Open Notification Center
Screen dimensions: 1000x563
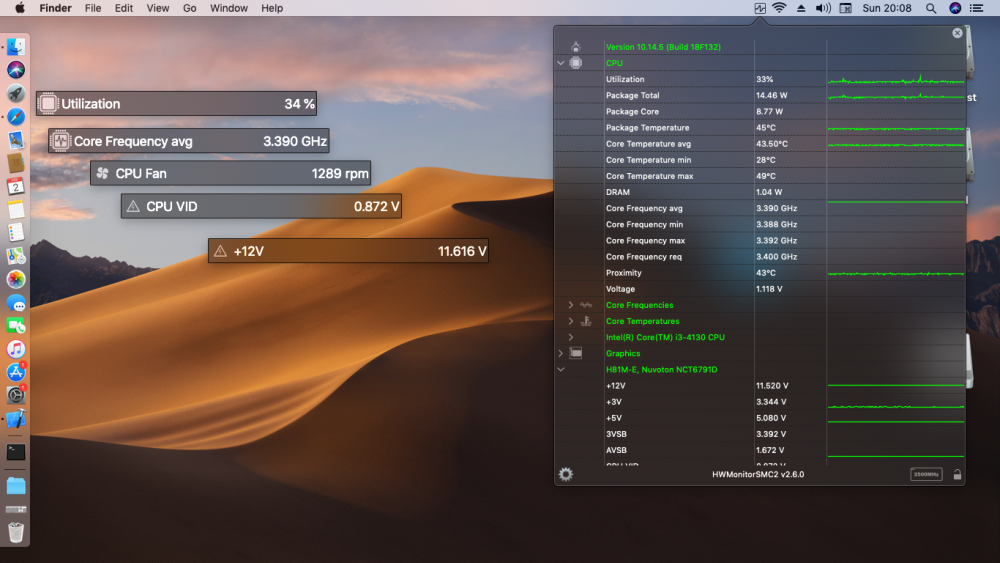click(976, 8)
